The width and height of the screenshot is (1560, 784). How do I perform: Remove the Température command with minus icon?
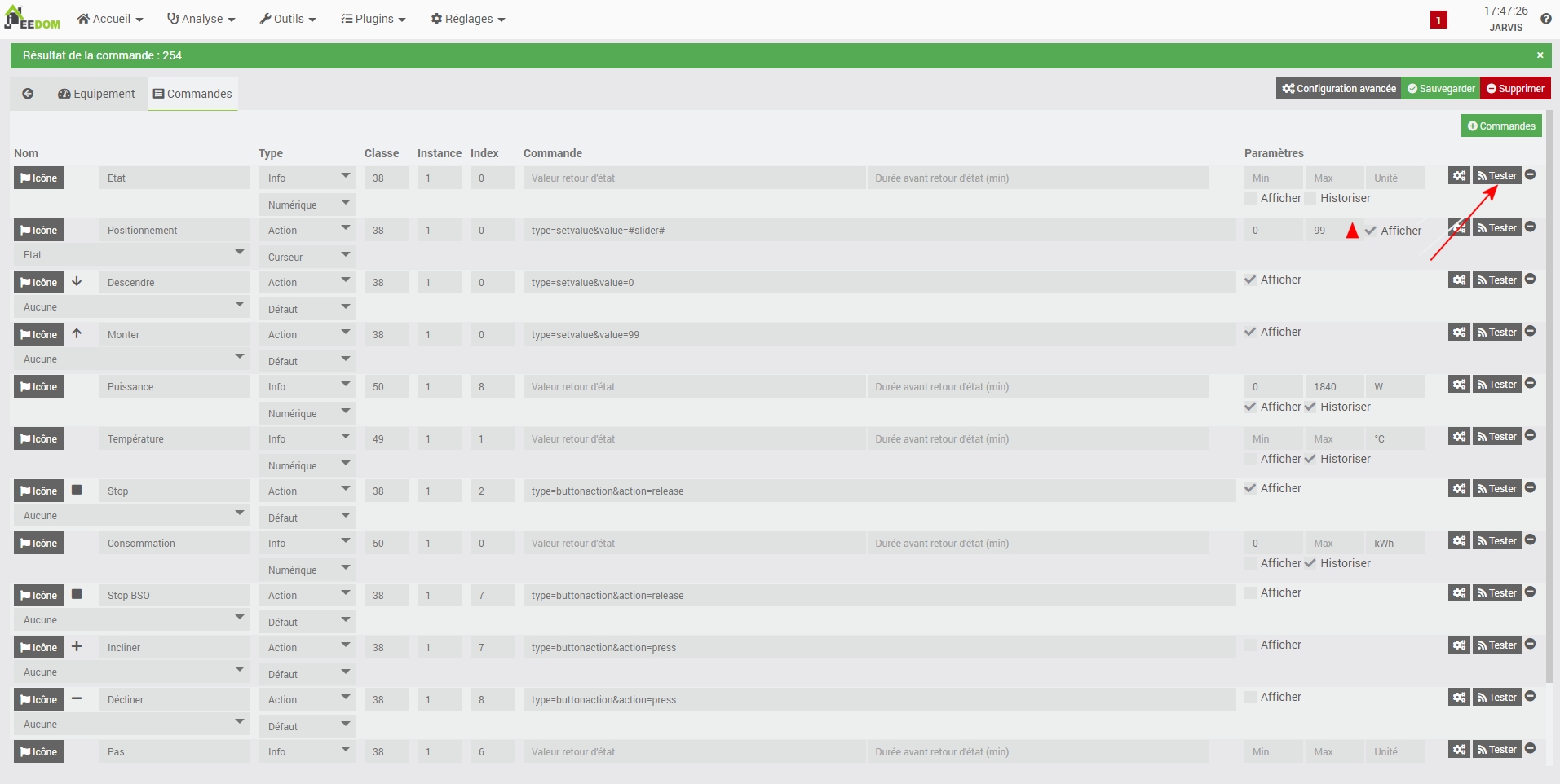1530,435
